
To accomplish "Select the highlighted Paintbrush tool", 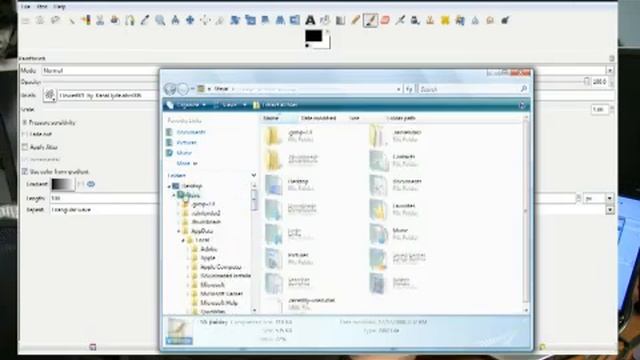I will (x=370, y=20).
